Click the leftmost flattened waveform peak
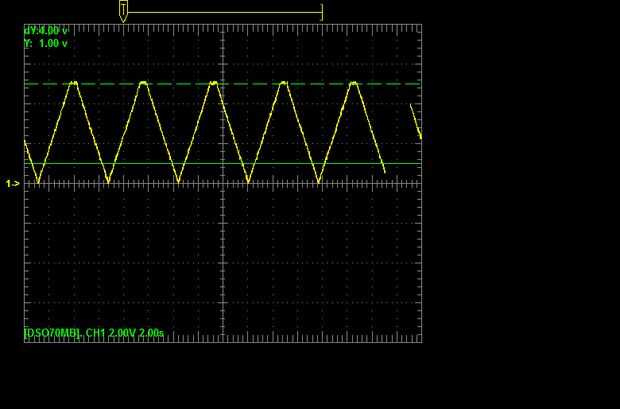620x409 pixels. point(74,83)
